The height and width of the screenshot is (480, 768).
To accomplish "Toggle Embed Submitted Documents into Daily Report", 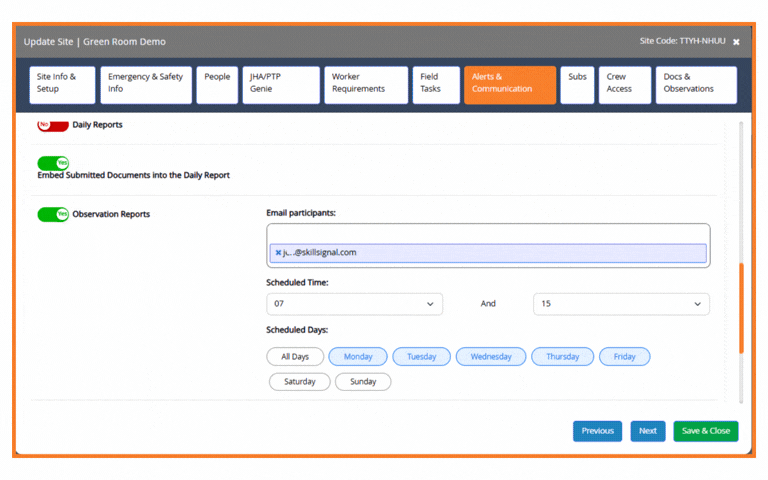I will [53, 163].
